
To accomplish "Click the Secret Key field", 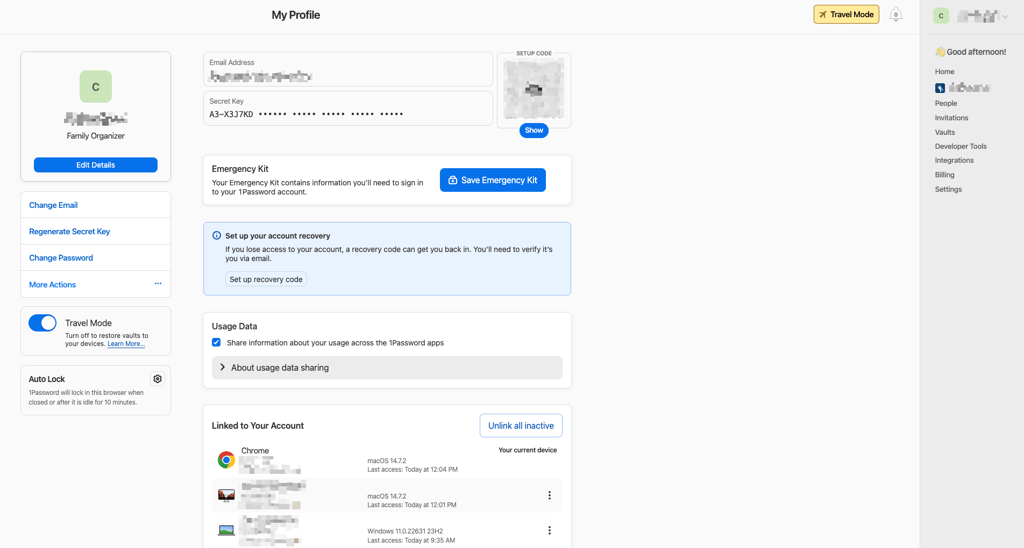I will pyautogui.click(x=347, y=108).
